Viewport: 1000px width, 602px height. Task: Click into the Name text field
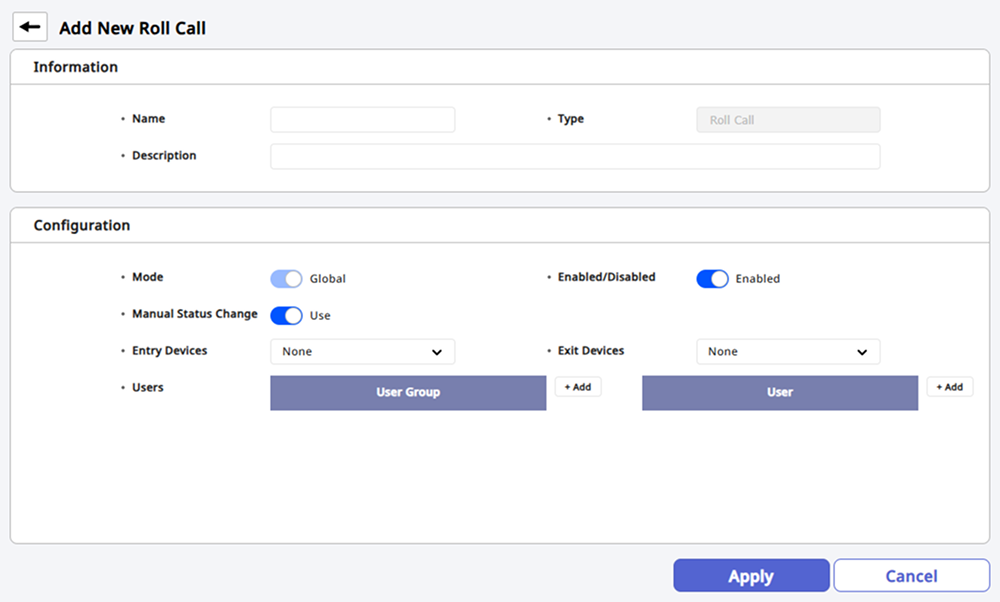point(362,120)
